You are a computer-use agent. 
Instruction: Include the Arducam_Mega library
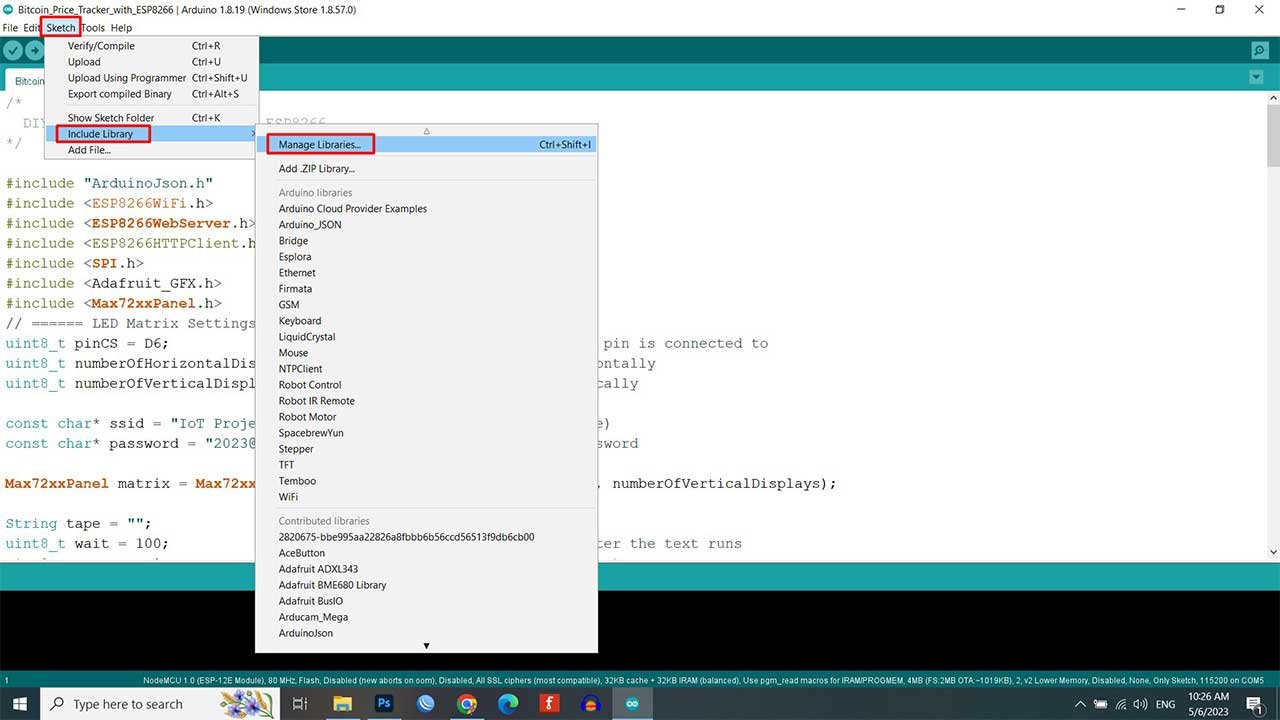click(428, 617)
